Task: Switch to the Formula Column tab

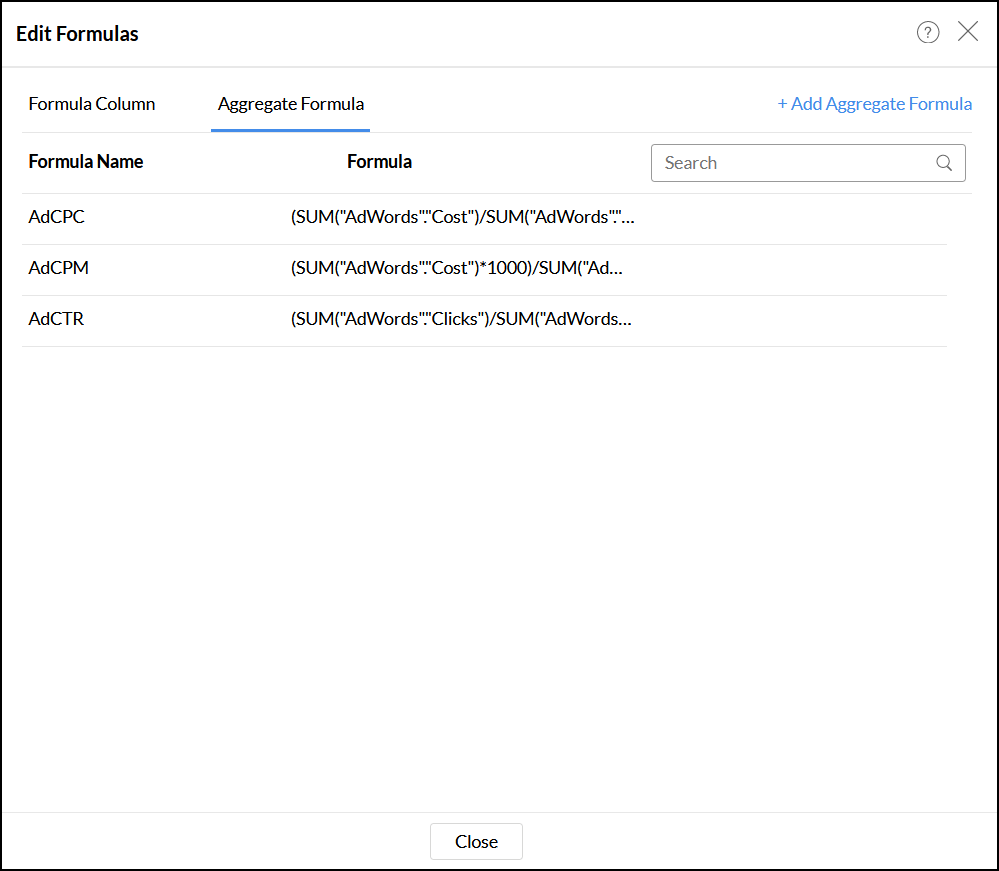Action: coord(92,104)
